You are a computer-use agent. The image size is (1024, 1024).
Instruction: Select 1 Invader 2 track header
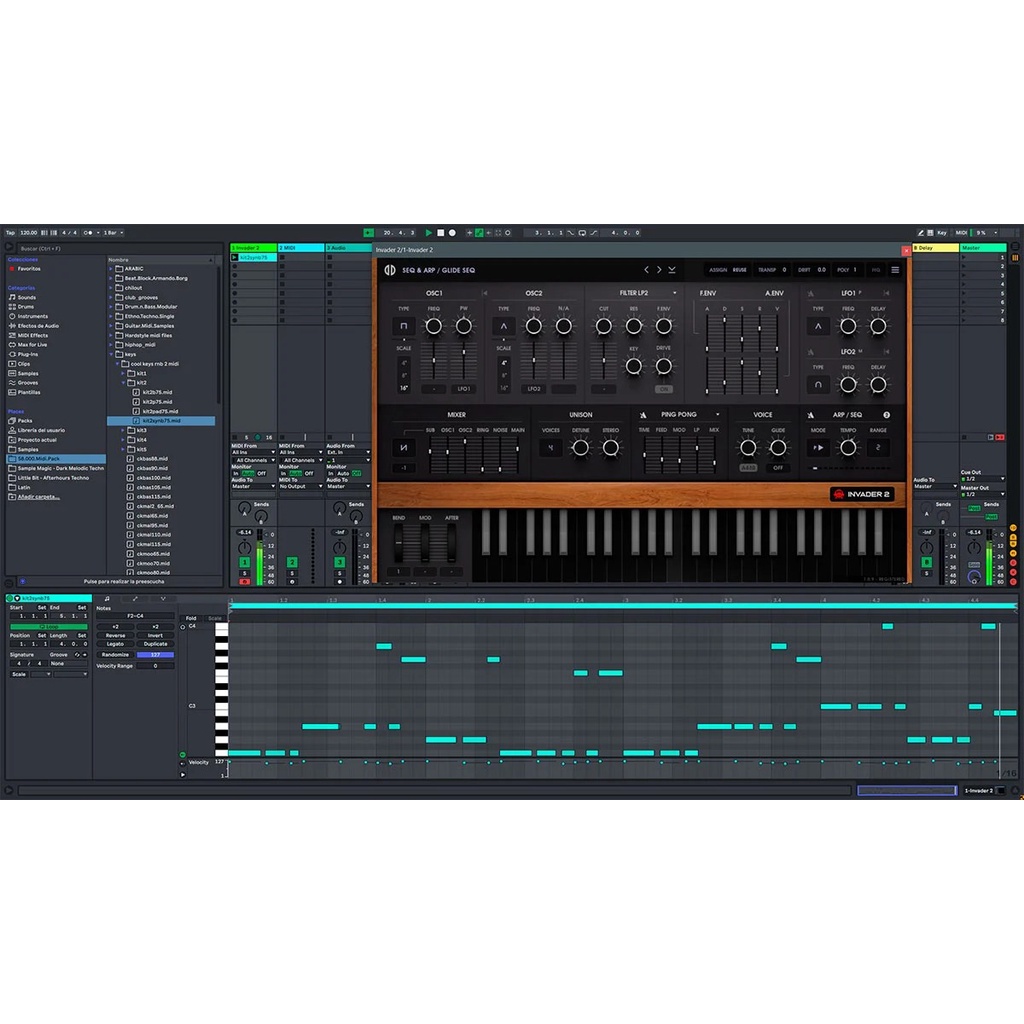(x=254, y=248)
